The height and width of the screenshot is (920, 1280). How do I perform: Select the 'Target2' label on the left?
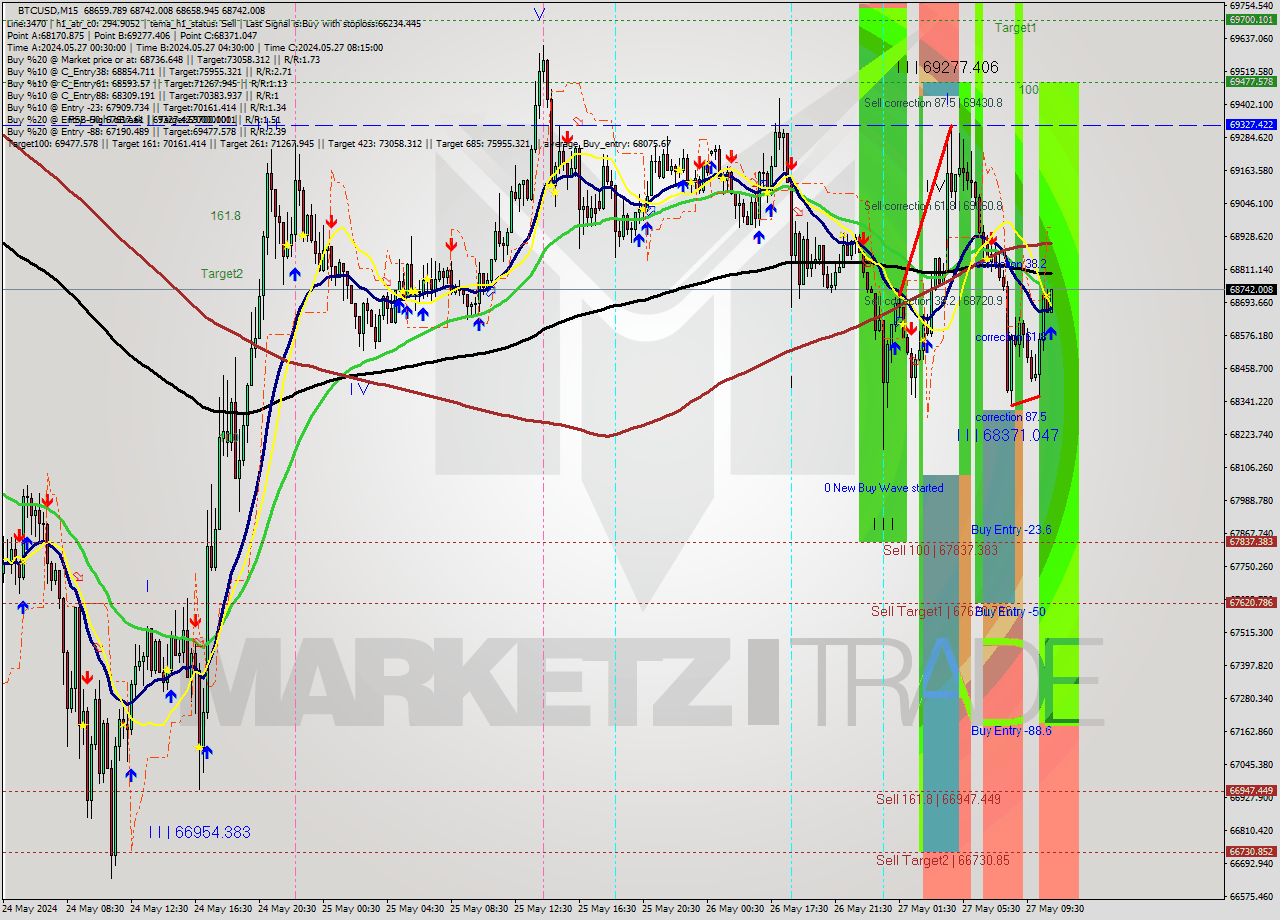(222, 273)
